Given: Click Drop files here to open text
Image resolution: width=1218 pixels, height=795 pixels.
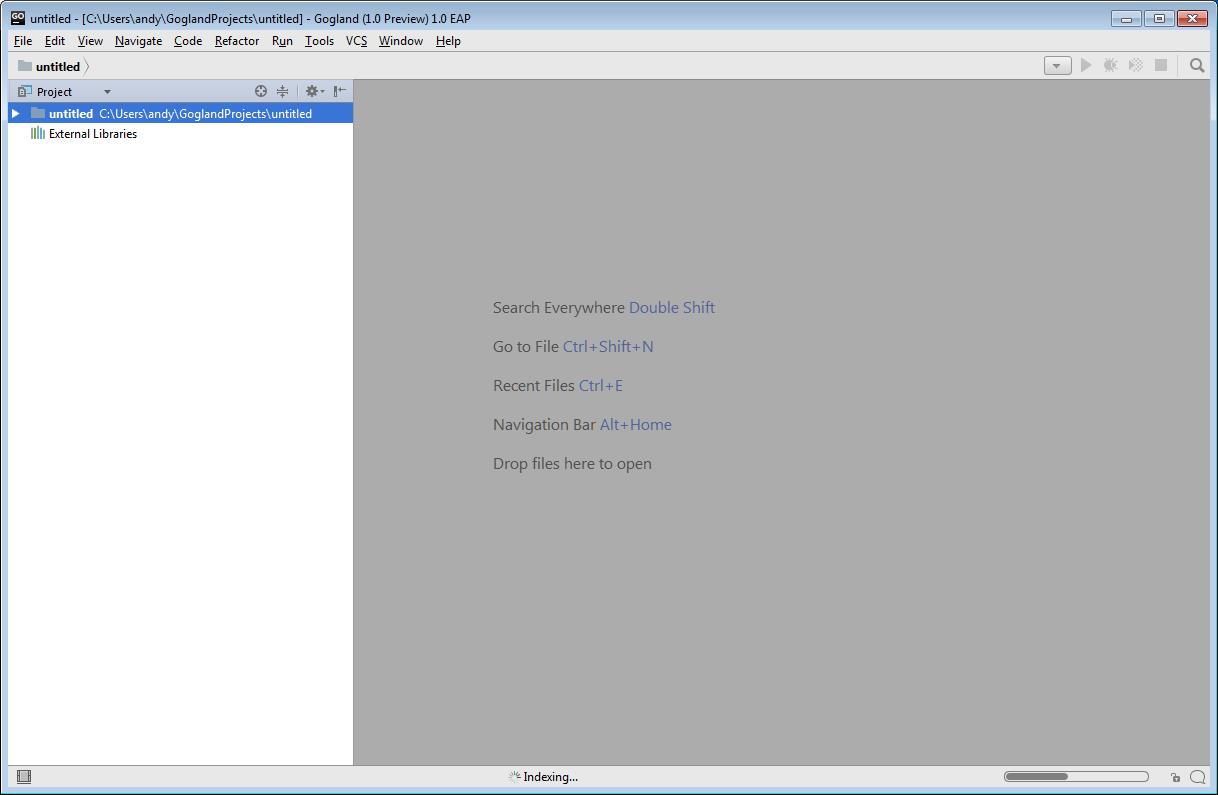Looking at the screenshot, I should click(572, 464).
